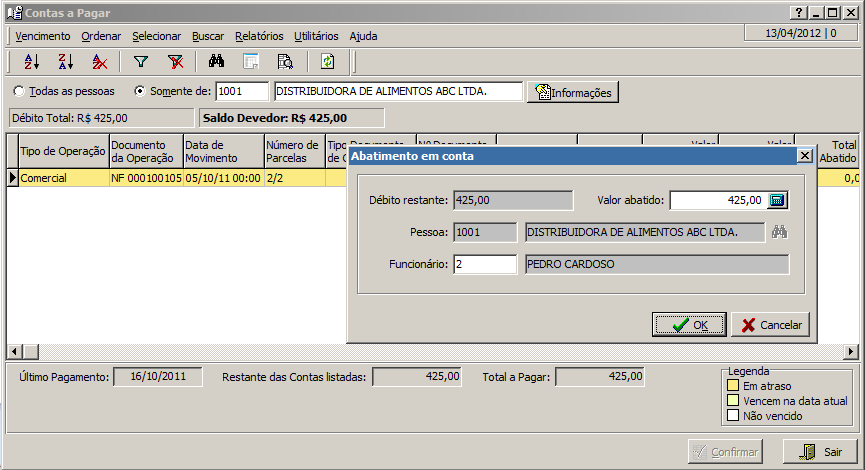Image resolution: width=865 pixels, height=470 pixels.
Task: Clear filter with crossed funnel icon
Action: [175, 61]
